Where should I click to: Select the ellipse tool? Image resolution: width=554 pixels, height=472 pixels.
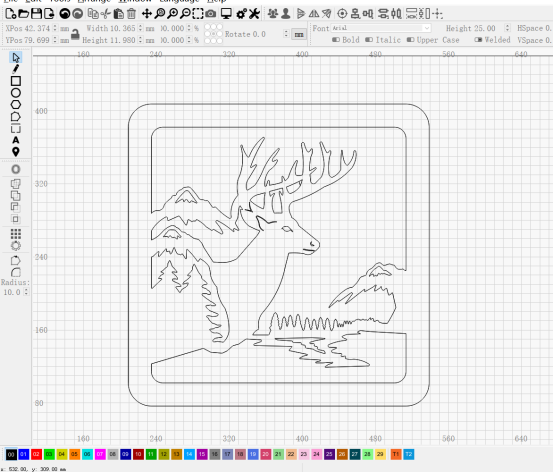click(16, 93)
